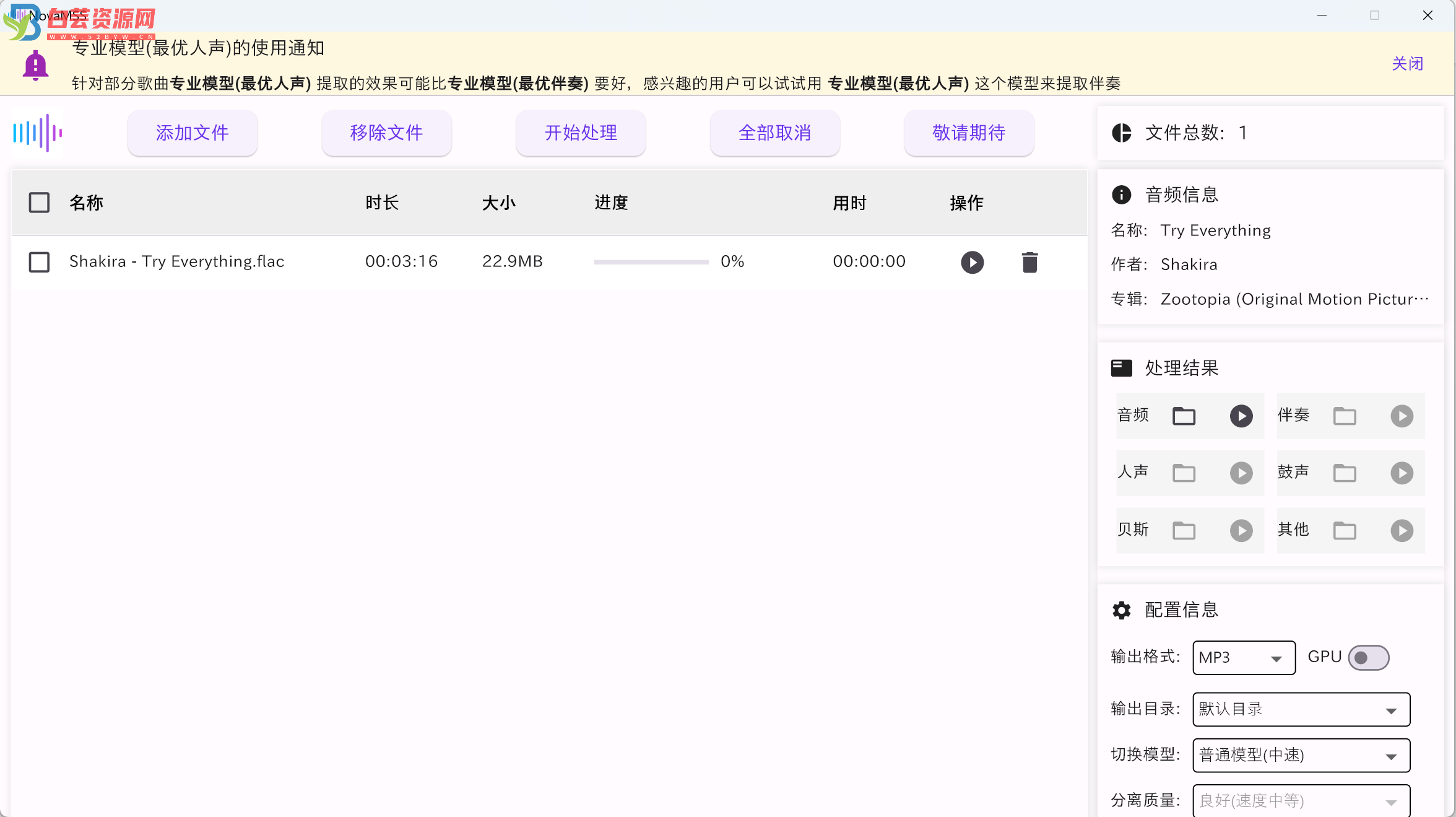Open the 音频 output folder
Screen dimensions: 1456x817
coord(1184,416)
